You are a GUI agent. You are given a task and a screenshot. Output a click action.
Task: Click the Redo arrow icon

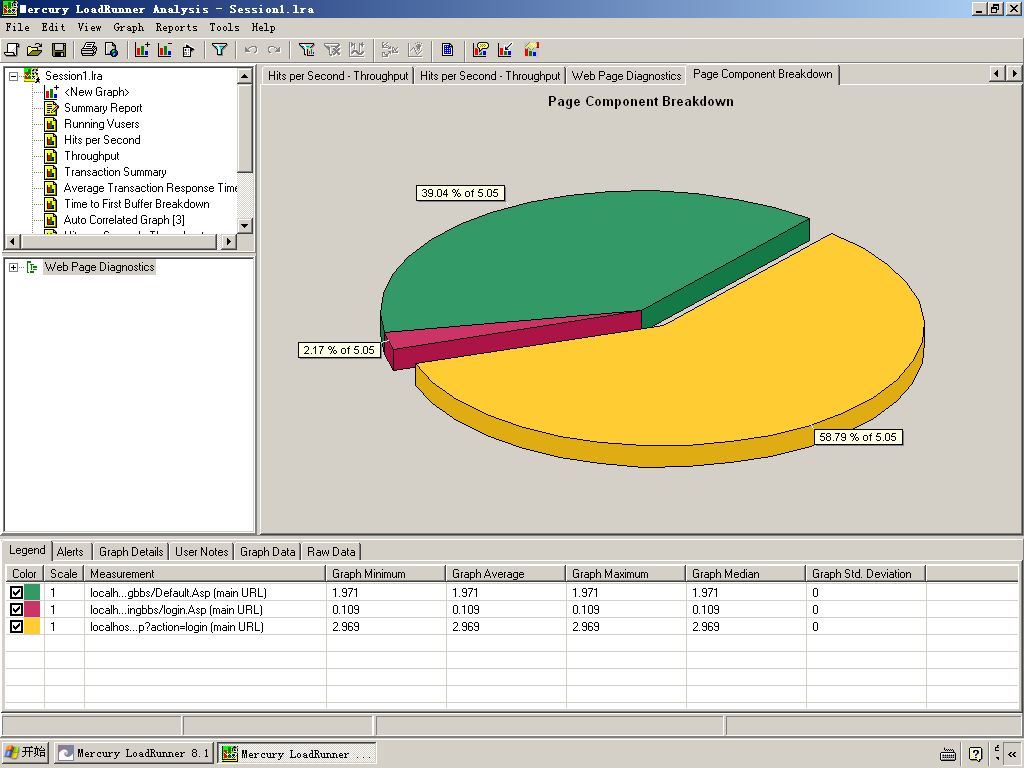click(x=274, y=50)
